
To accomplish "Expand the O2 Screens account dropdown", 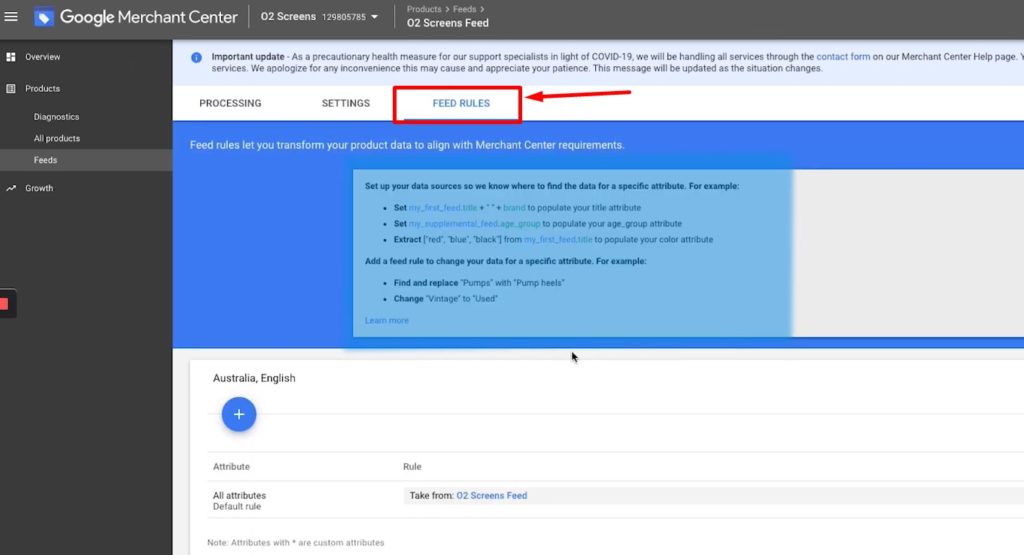I will 374,17.
